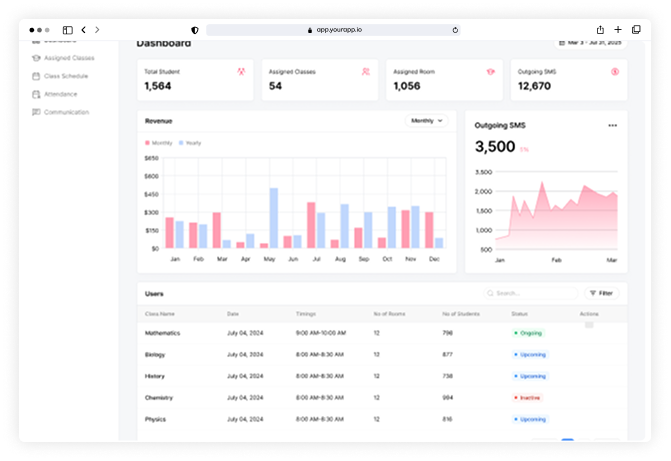This screenshot has width=671, height=461.
Task: Click the privacy shield icon near address bar
Action: (195, 30)
